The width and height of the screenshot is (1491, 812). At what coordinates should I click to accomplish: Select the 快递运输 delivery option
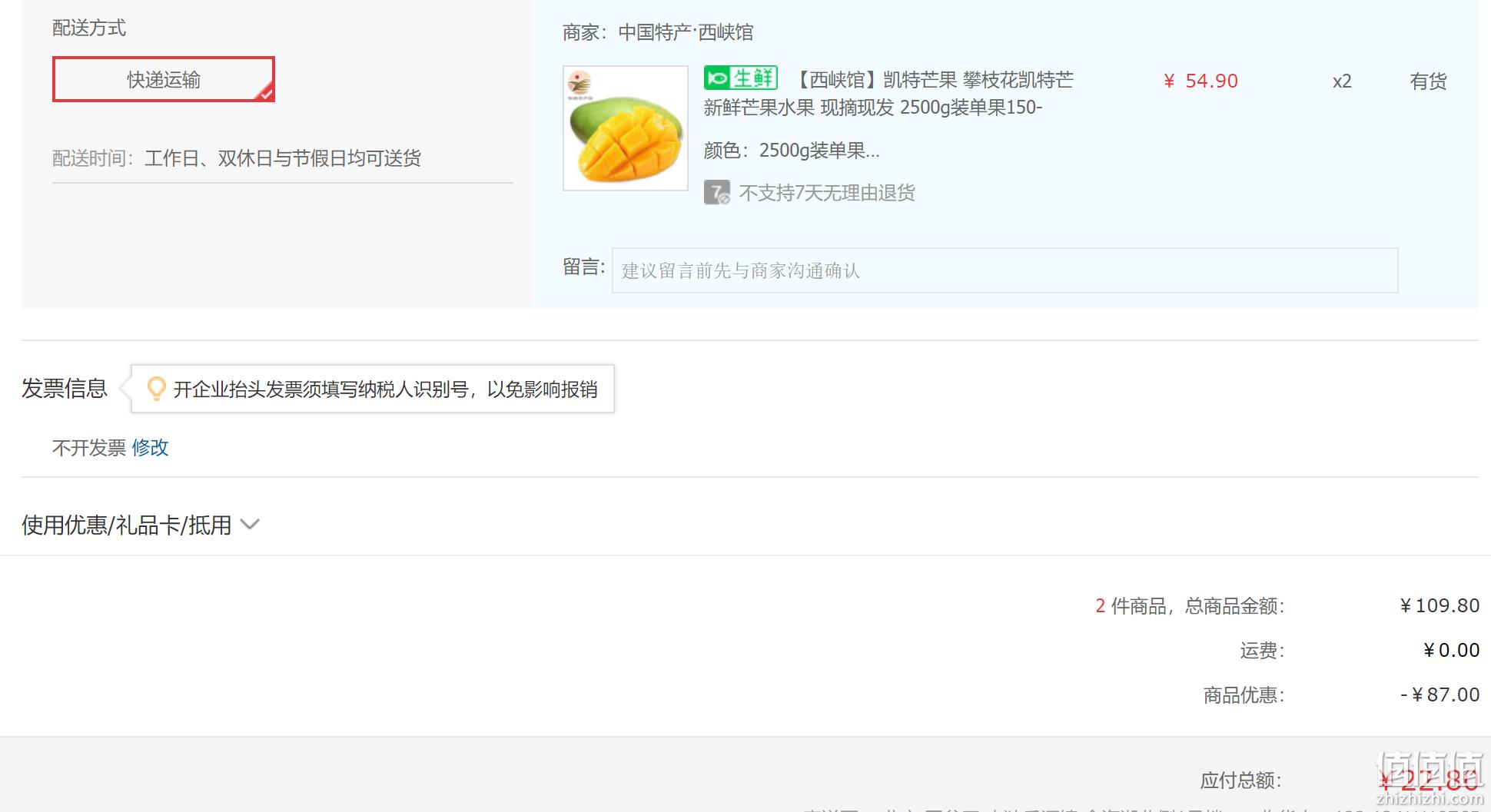coord(164,79)
